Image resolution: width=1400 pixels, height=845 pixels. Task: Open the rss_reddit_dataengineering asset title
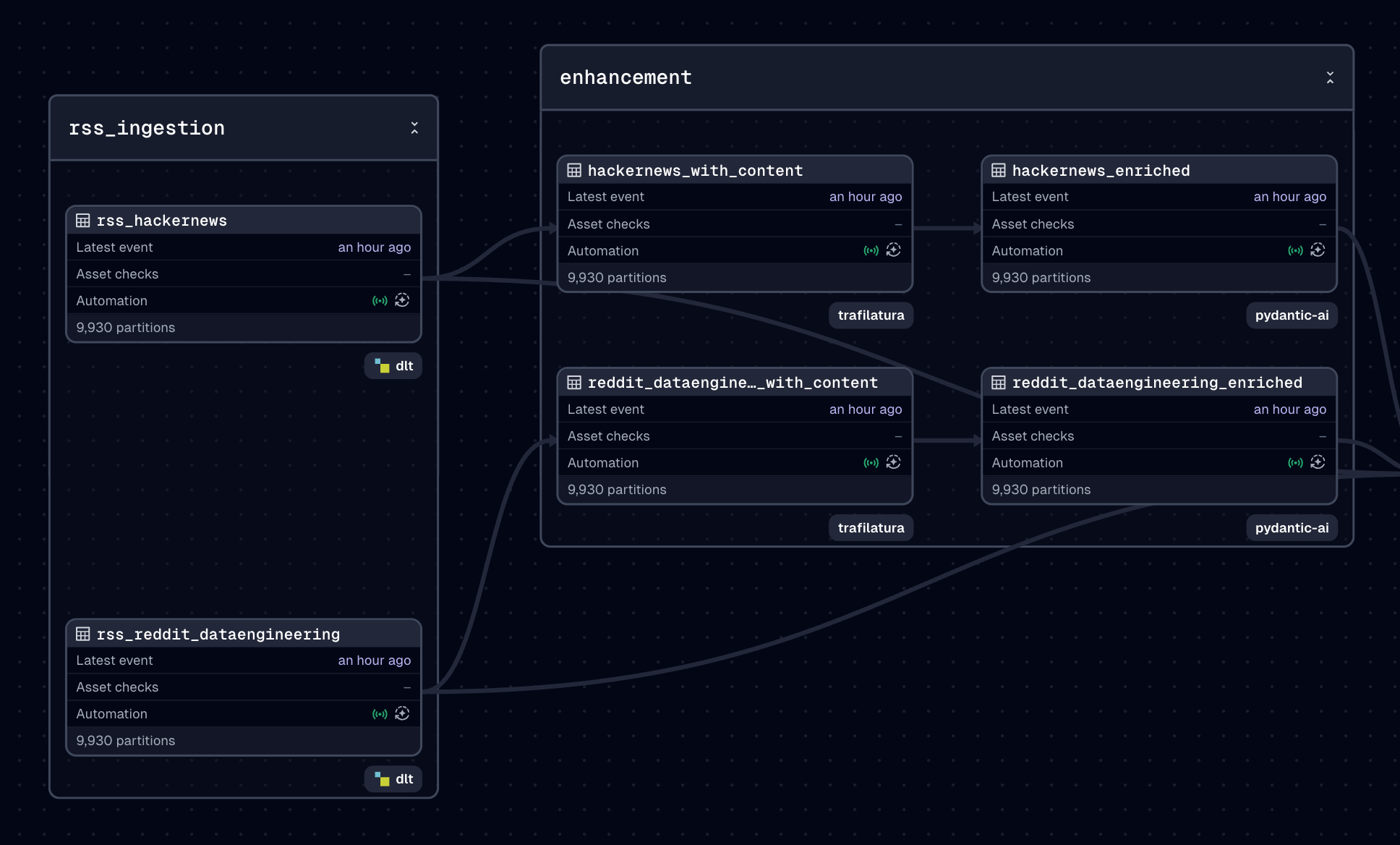click(218, 634)
